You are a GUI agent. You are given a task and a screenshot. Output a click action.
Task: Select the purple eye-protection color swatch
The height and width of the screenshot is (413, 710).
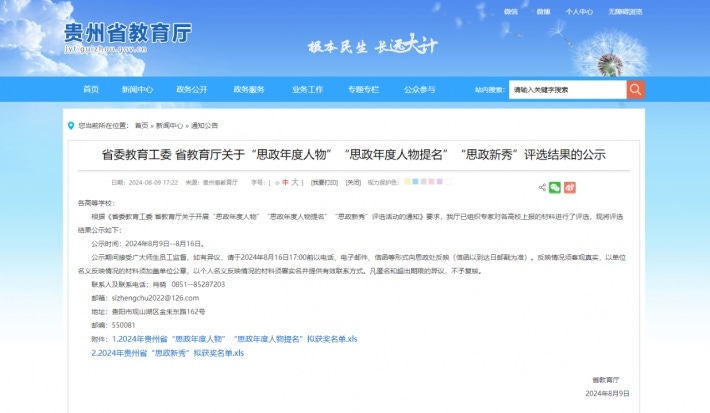click(440, 182)
